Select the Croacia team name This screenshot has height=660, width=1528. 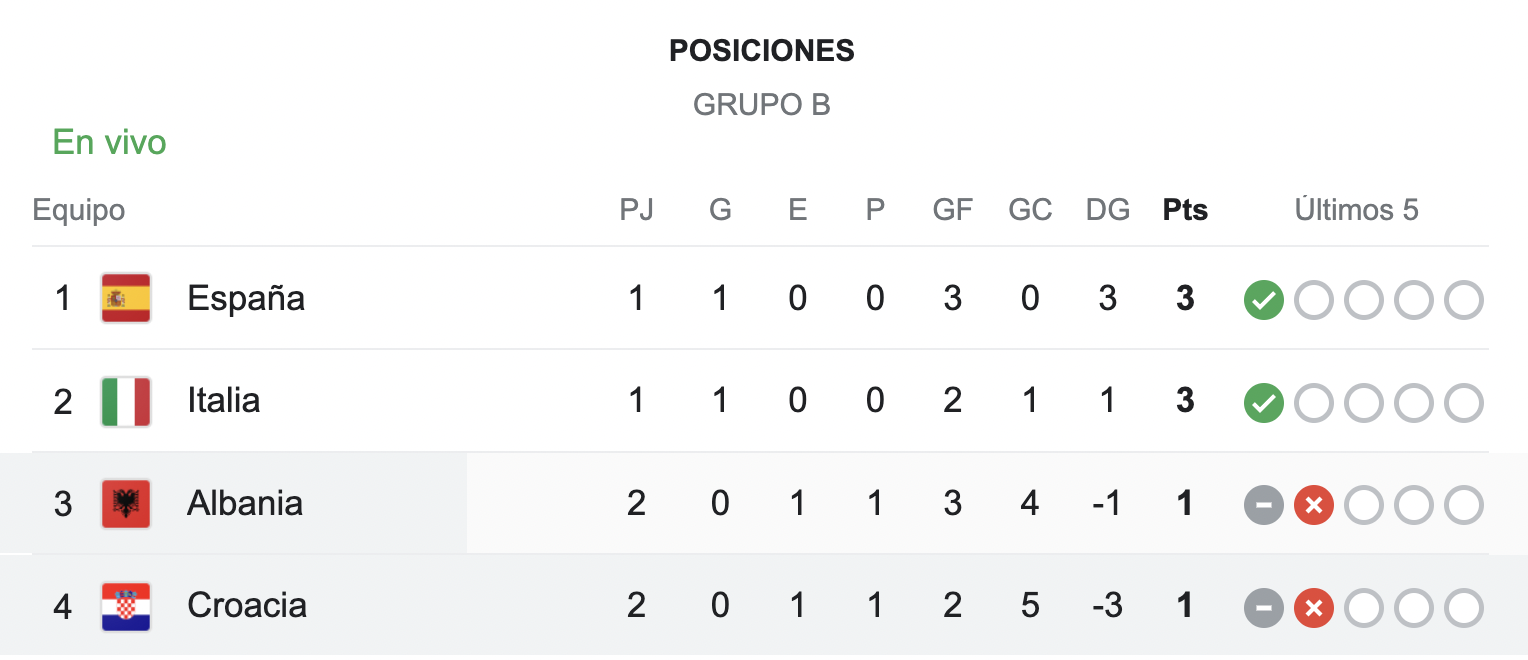coord(247,606)
